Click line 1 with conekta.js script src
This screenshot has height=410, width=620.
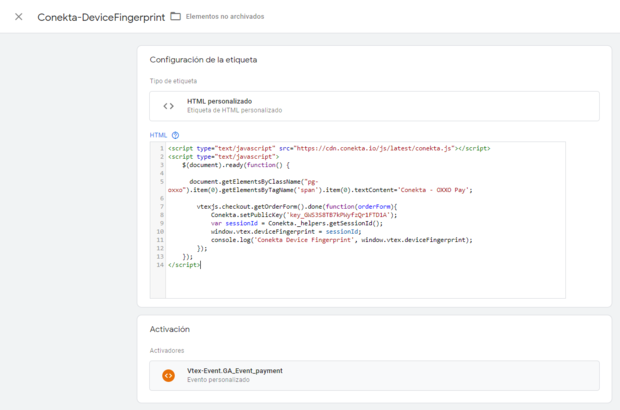click(x=329, y=148)
